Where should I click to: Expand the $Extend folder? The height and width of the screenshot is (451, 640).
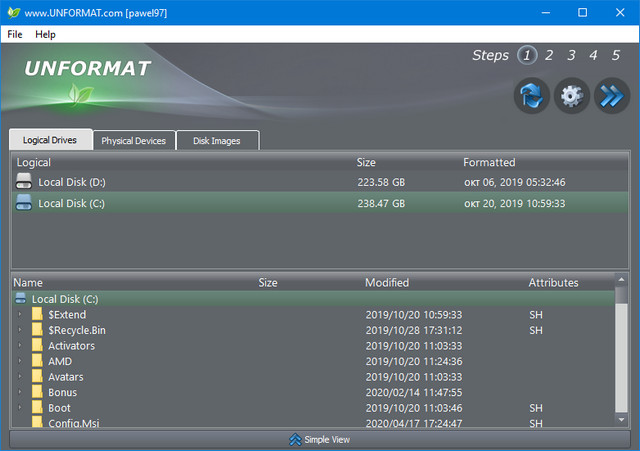pyautogui.click(x=20, y=314)
